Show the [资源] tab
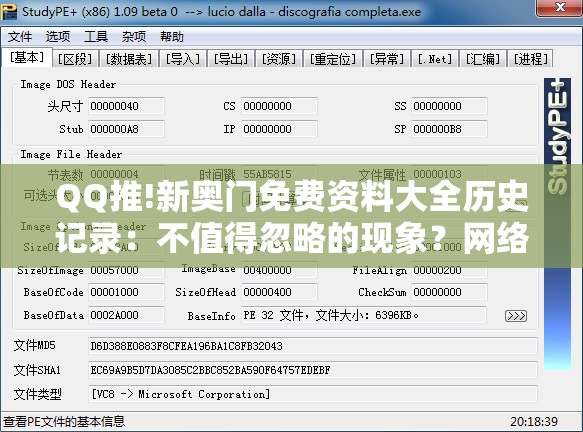 pos(279,59)
